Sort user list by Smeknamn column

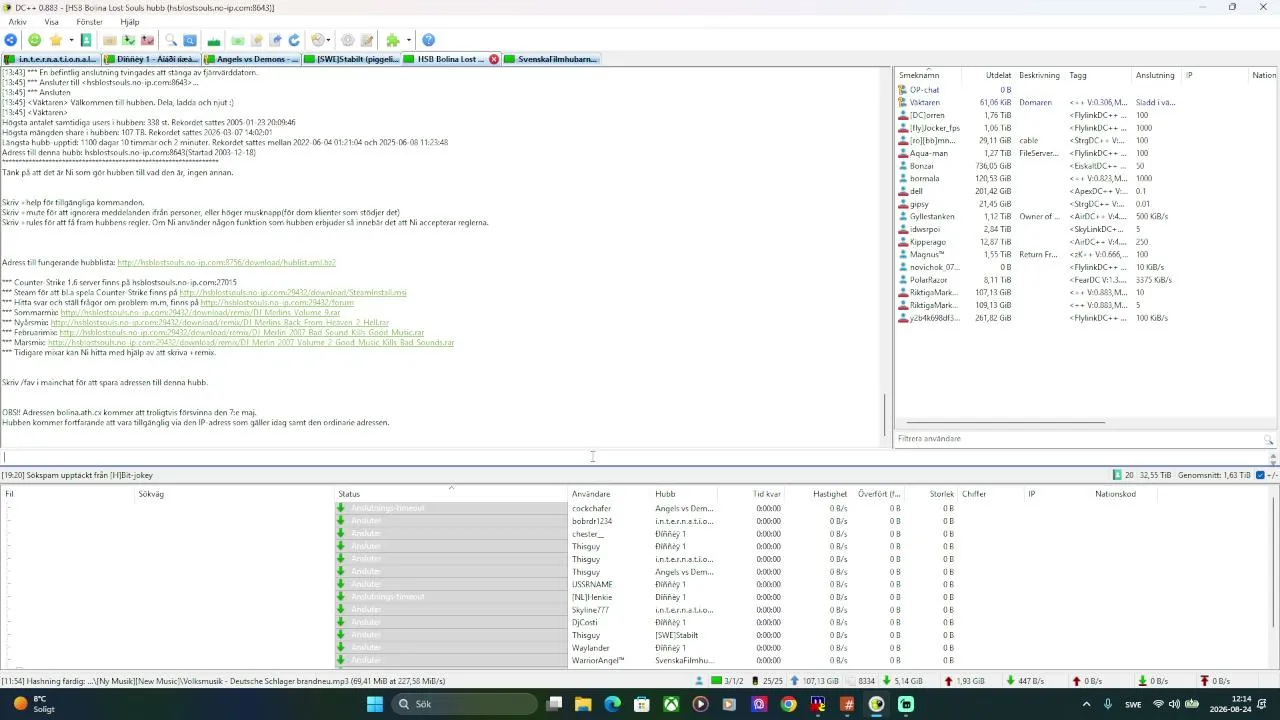coord(929,75)
